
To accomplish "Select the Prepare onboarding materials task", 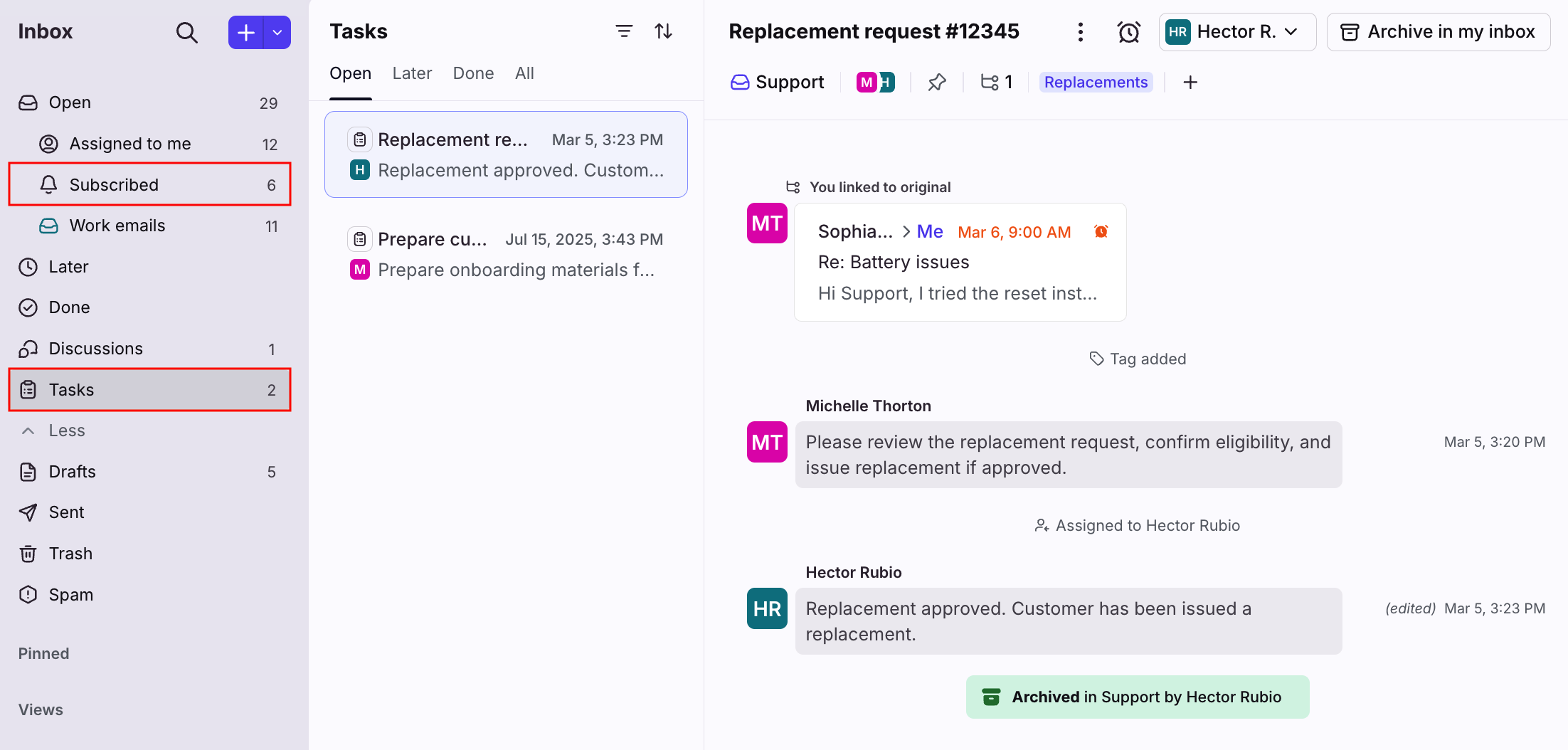I will click(506, 255).
